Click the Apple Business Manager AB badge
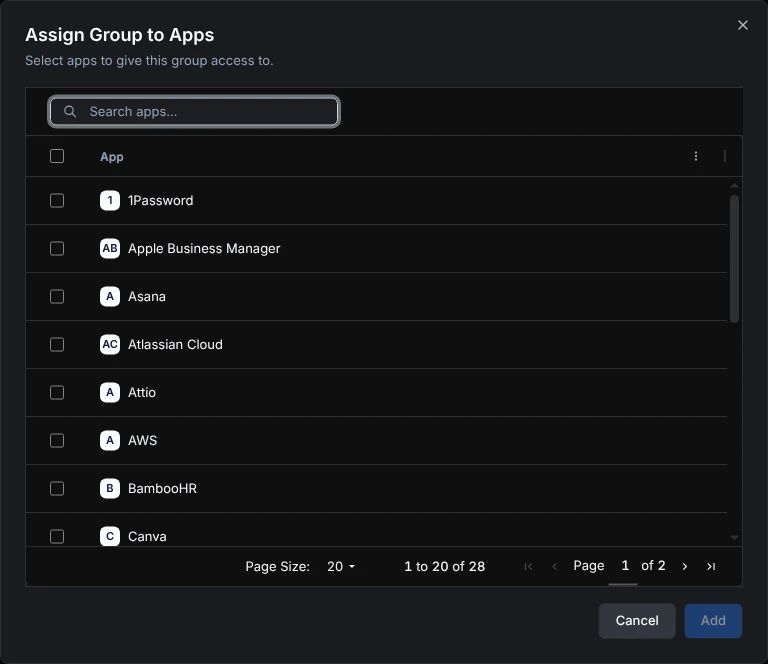 (x=110, y=248)
